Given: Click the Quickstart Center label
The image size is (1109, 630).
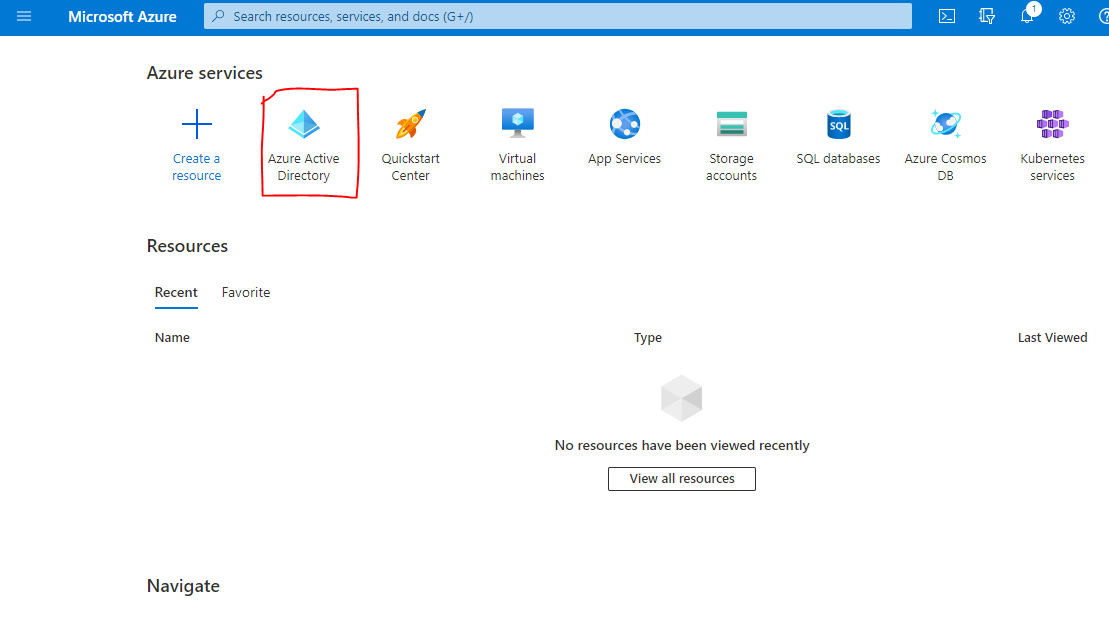Looking at the screenshot, I should [x=411, y=167].
